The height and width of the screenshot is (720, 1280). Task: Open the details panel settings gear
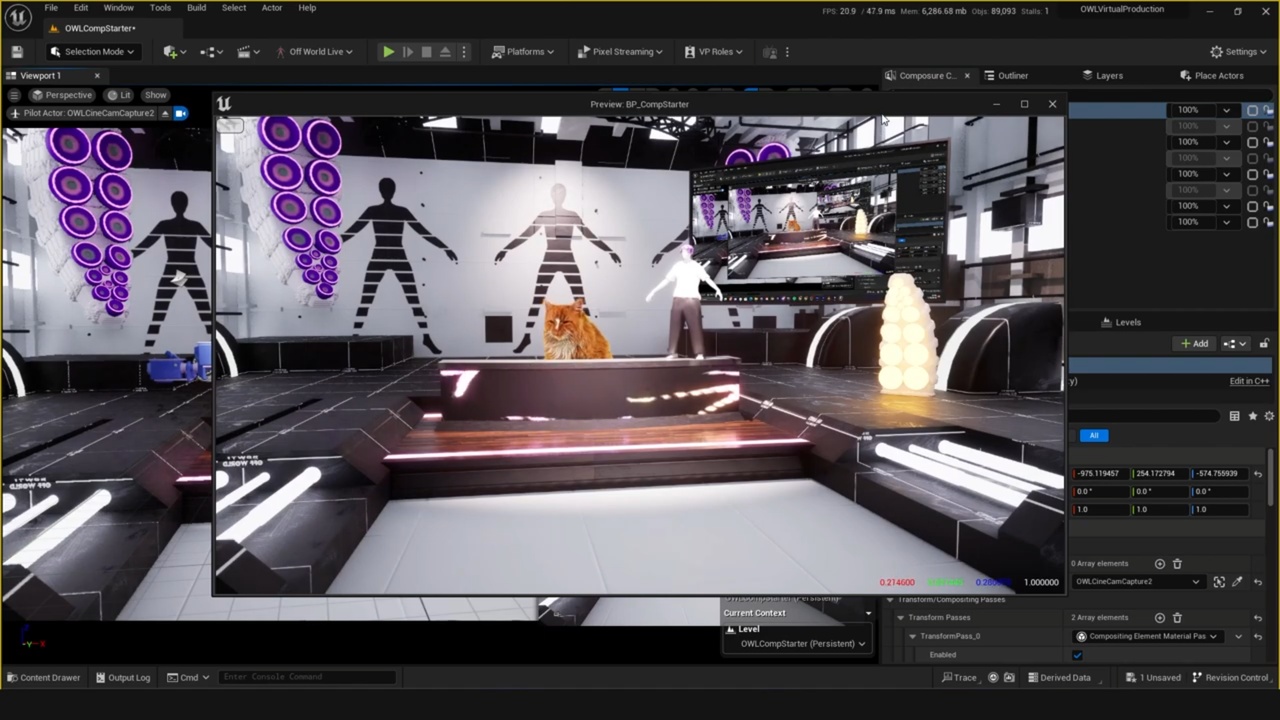click(x=1269, y=416)
